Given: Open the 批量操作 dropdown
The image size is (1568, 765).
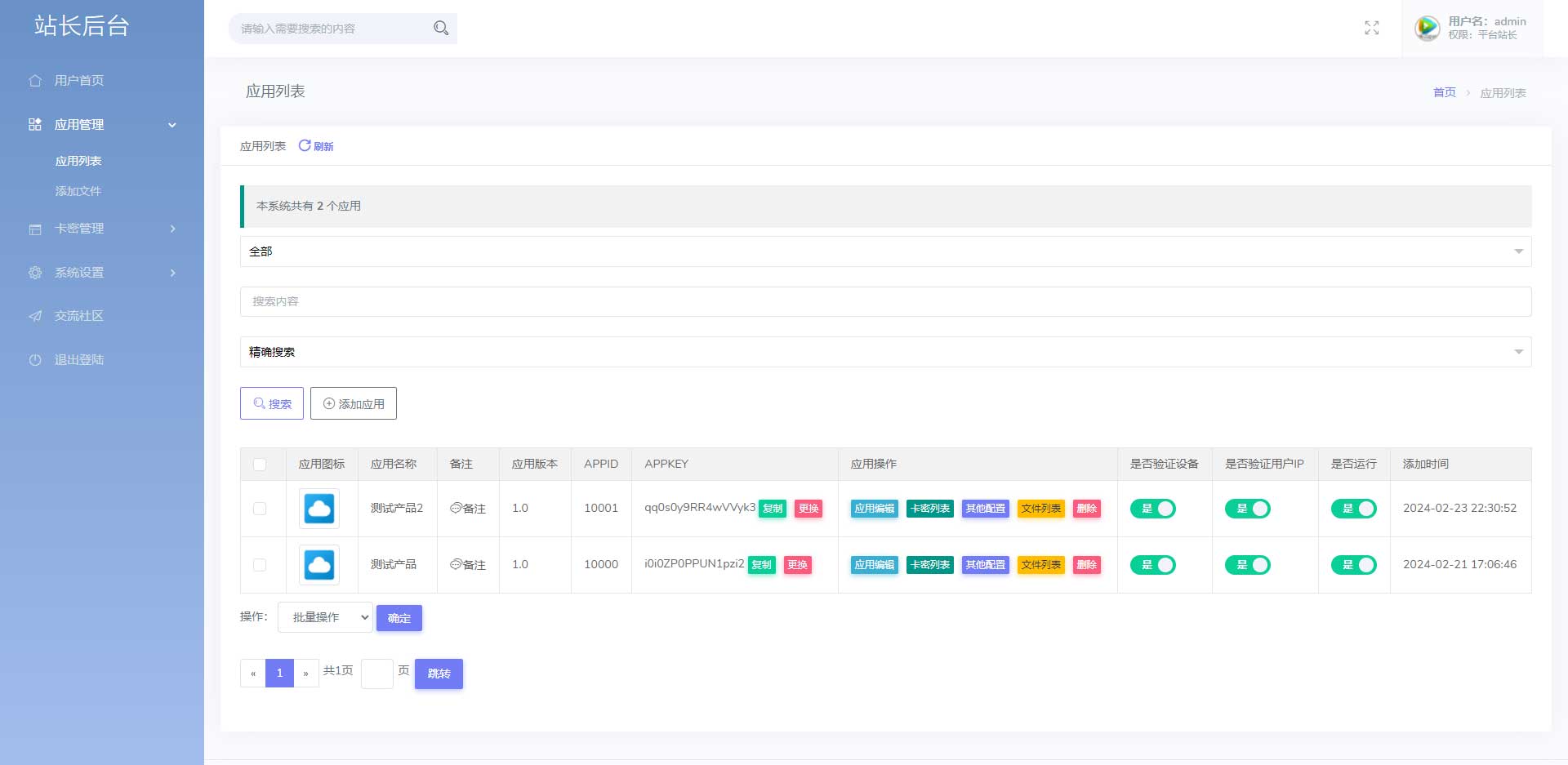Looking at the screenshot, I should pyautogui.click(x=325, y=617).
